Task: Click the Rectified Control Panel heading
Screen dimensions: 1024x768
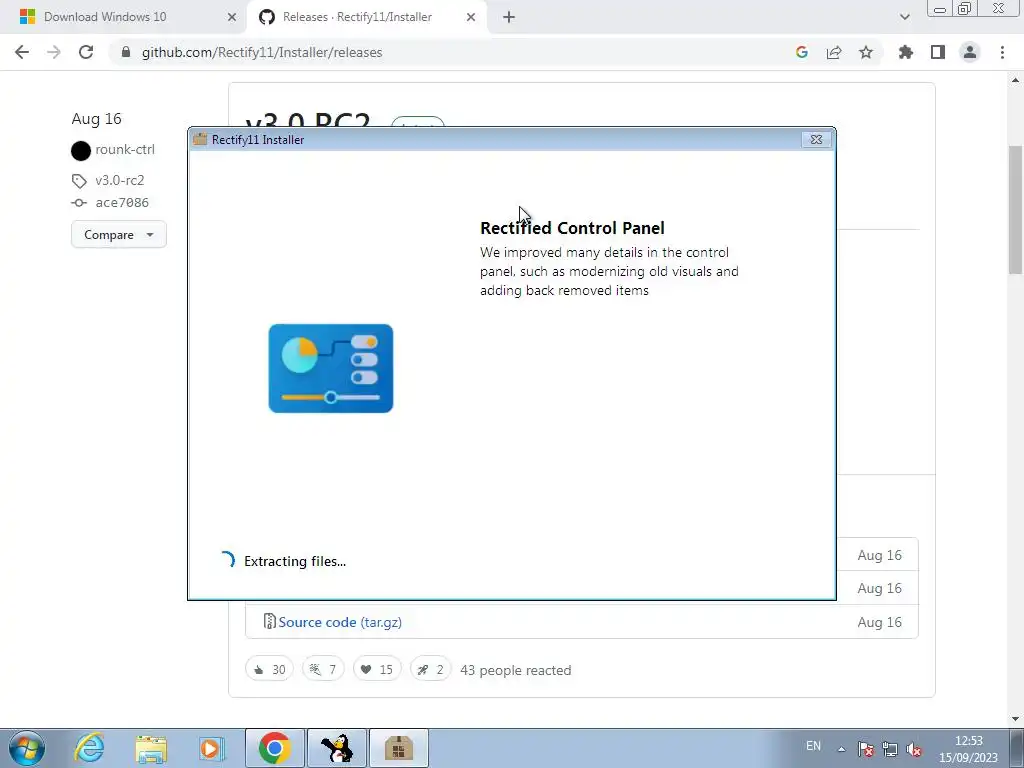Action: point(572,228)
